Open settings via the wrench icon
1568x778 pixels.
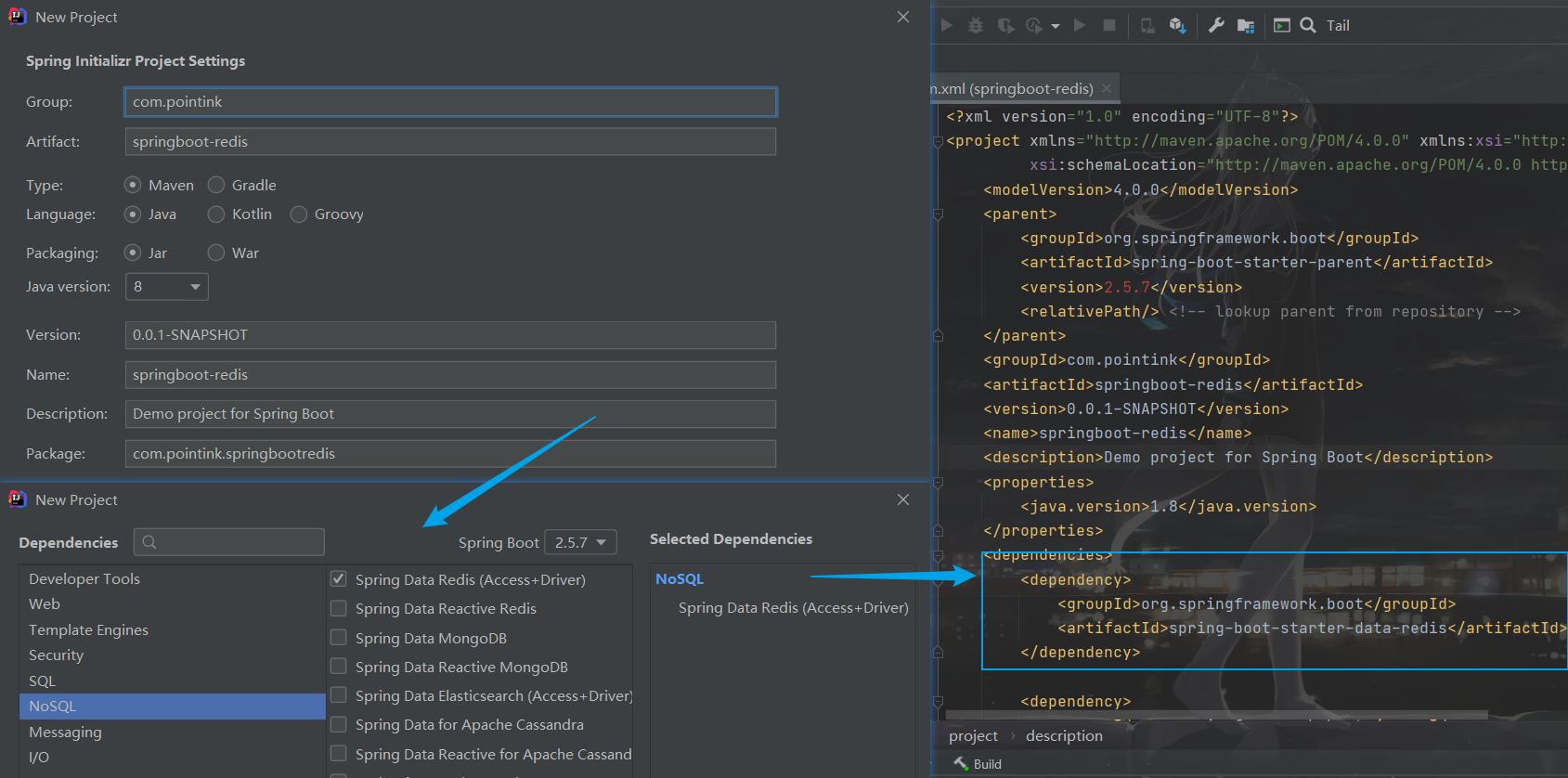tap(1216, 25)
